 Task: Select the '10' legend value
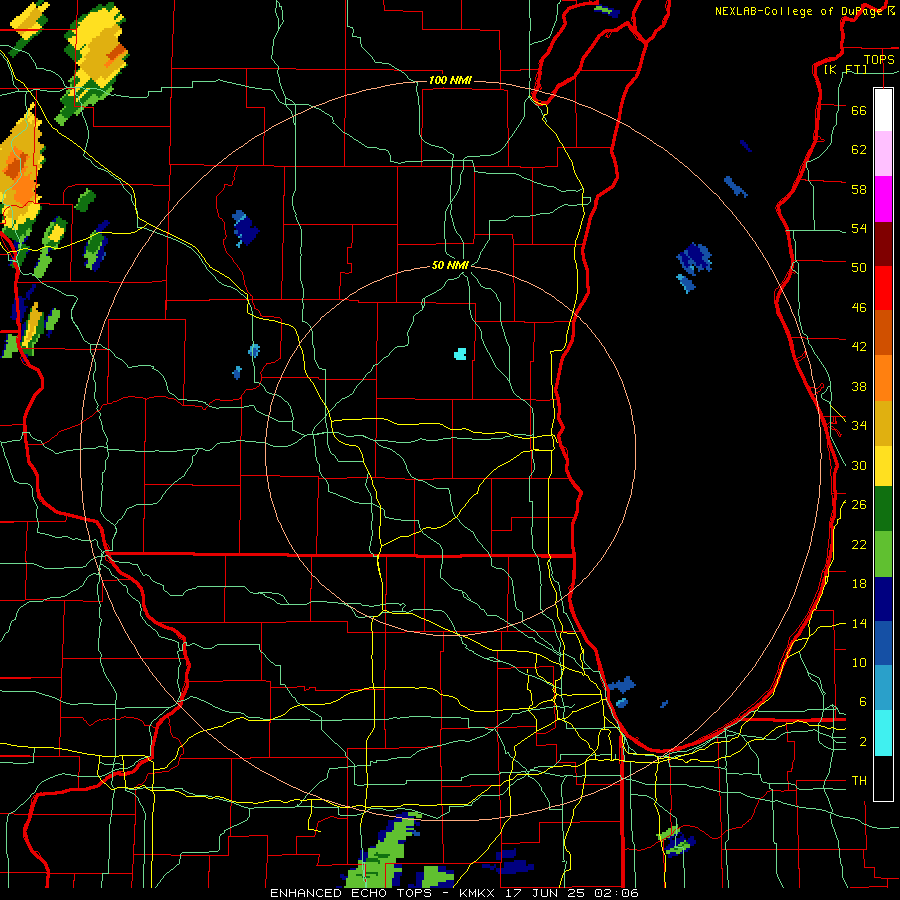pos(859,662)
